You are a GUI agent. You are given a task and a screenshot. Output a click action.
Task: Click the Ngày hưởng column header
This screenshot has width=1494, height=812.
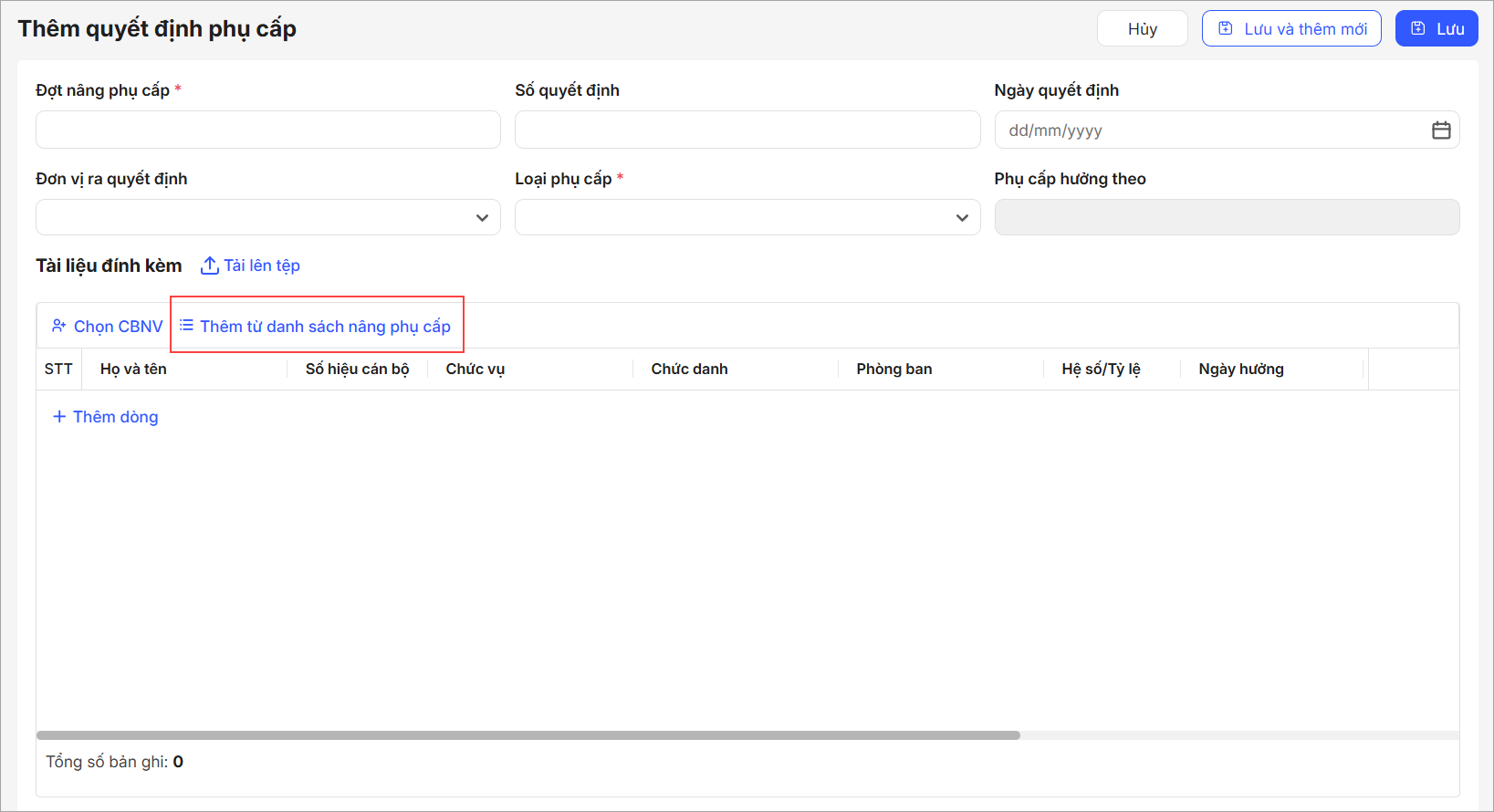pyautogui.click(x=1240, y=370)
